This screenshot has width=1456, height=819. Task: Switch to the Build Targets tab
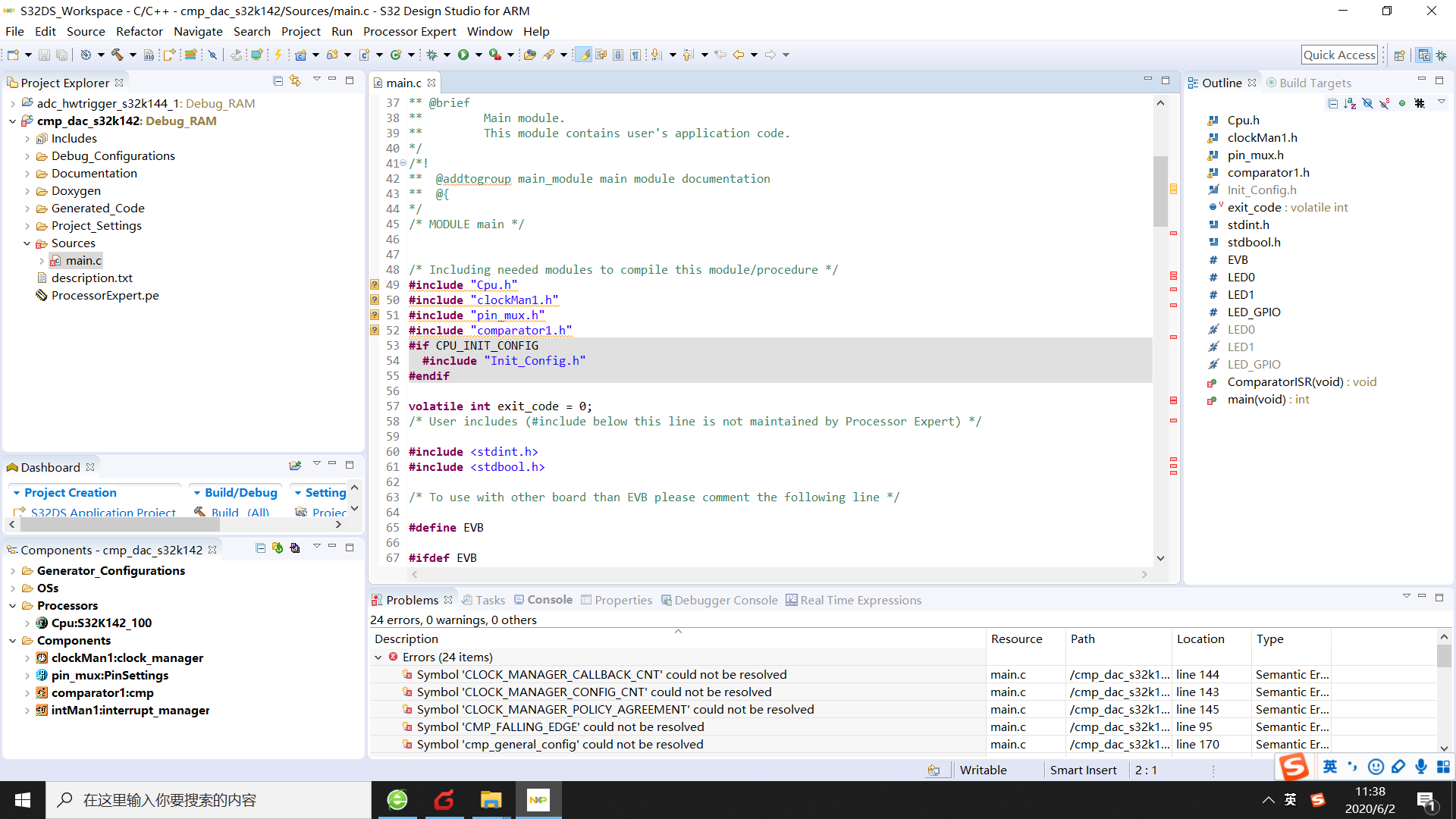pyautogui.click(x=1309, y=83)
